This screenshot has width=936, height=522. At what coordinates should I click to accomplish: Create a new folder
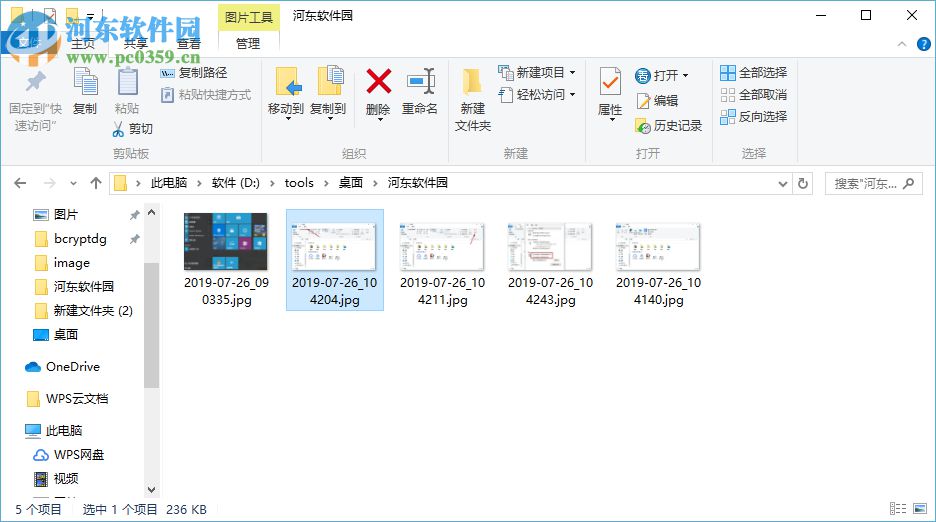[x=473, y=99]
